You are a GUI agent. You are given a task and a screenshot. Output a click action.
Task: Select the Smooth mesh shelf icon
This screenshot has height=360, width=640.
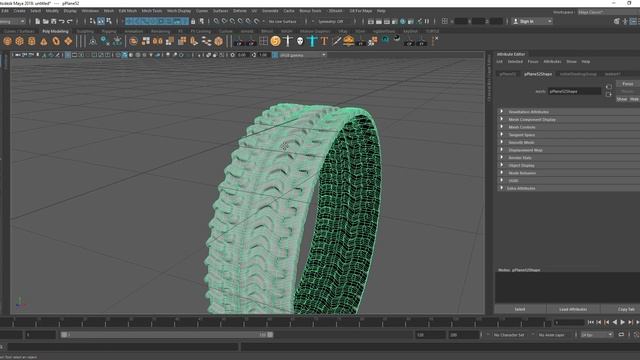pos(219,41)
